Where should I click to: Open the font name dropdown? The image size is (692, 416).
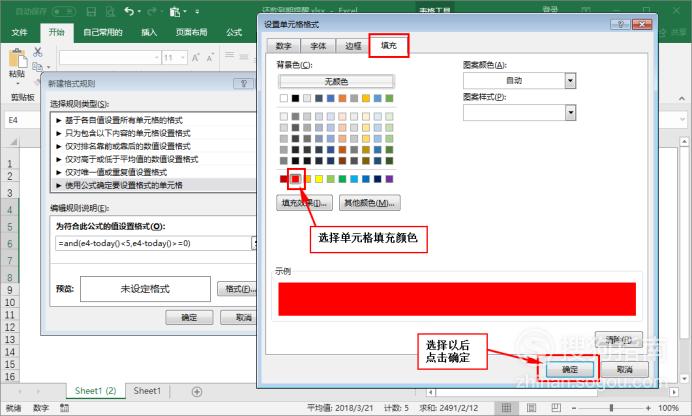point(156,57)
